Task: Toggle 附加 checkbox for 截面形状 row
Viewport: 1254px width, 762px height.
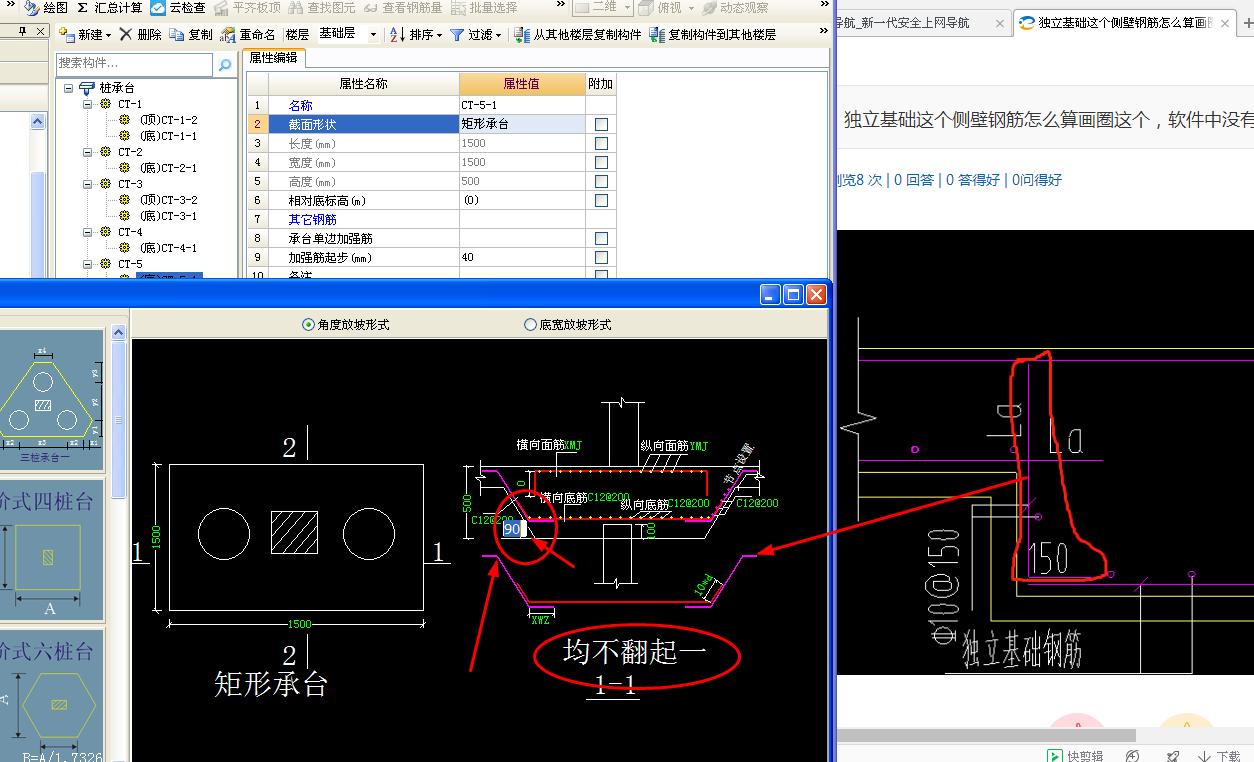Action: [x=601, y=125]
